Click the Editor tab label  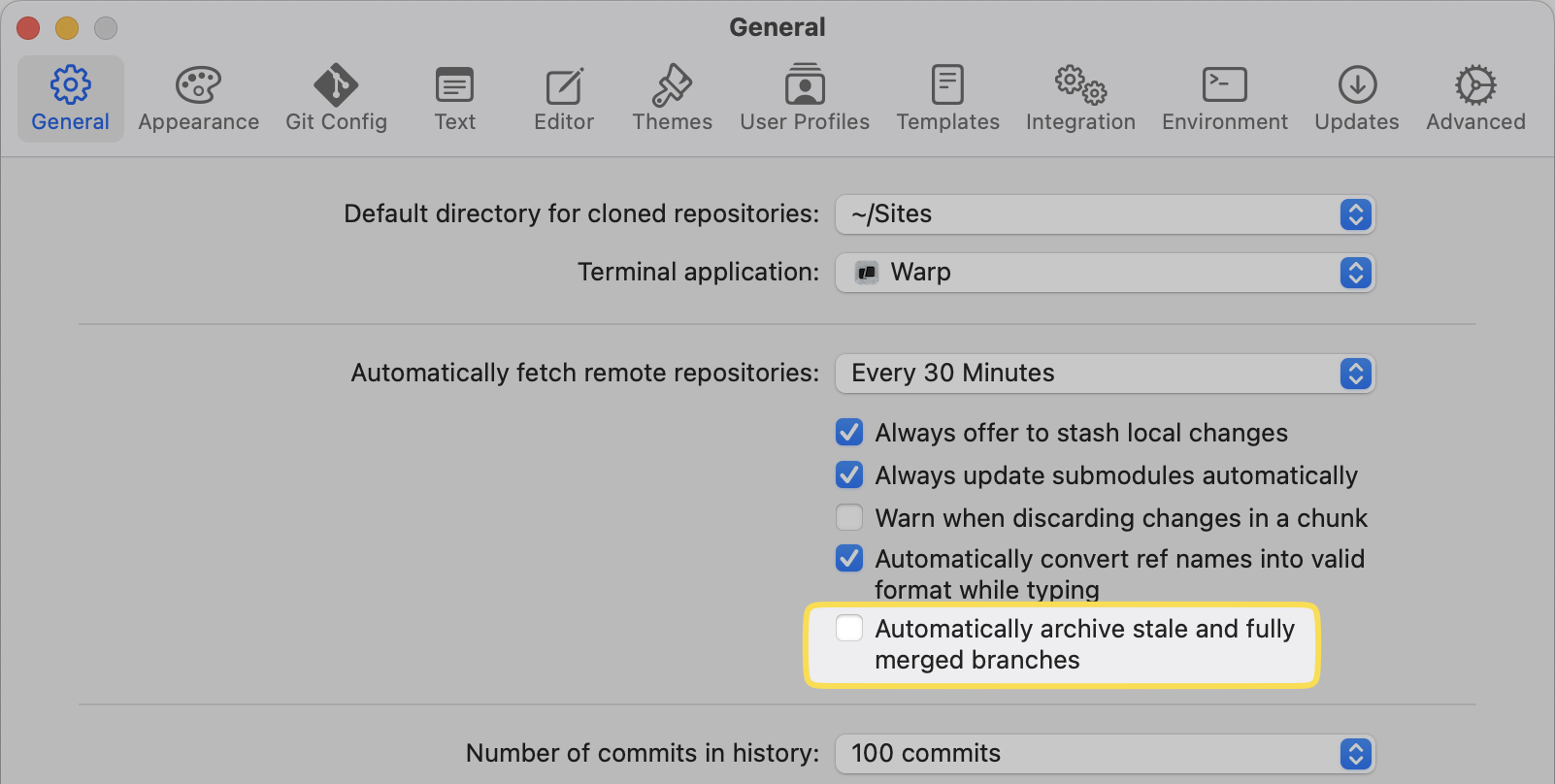click(564, 122)
